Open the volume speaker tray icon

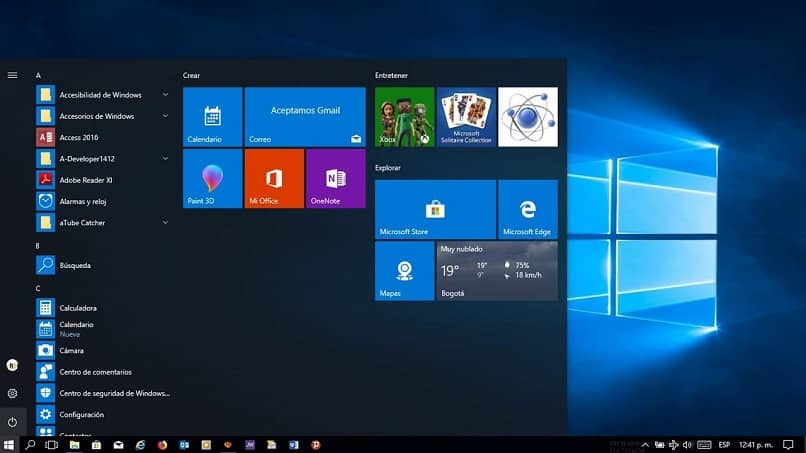(x=687, y=445)
